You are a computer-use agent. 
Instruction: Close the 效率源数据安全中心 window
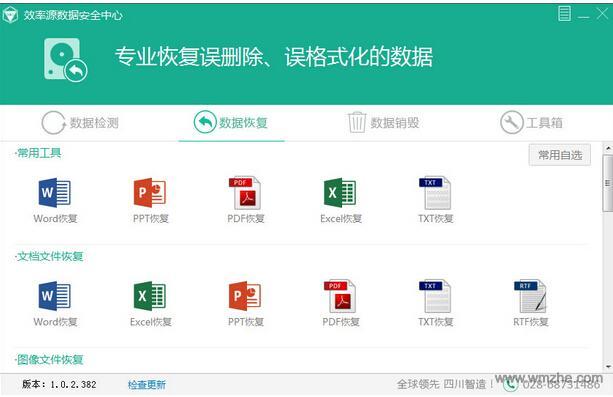pos(602,14)
